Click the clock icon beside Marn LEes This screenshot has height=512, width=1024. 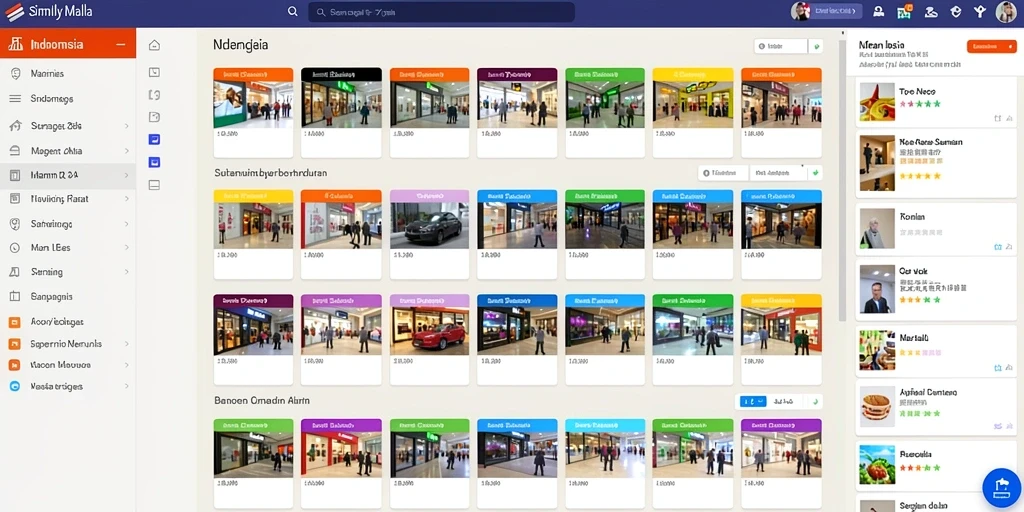coord(15,248)
